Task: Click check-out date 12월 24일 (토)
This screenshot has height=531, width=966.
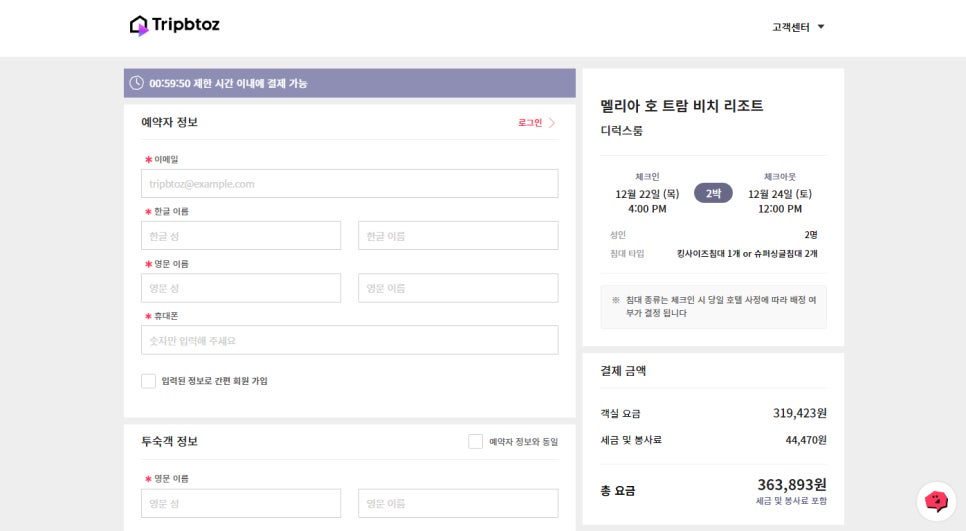Action: 780,194
